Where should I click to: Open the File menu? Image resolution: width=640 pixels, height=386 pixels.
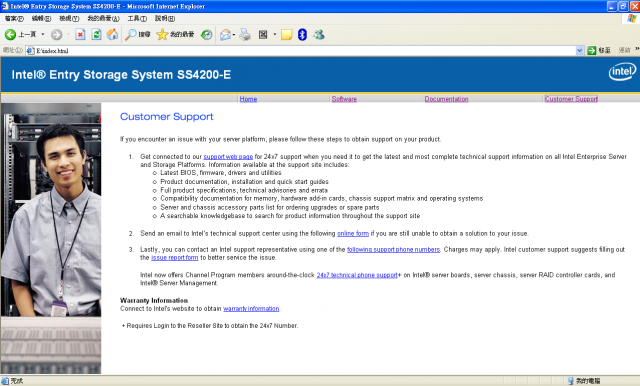click(14, 18)
